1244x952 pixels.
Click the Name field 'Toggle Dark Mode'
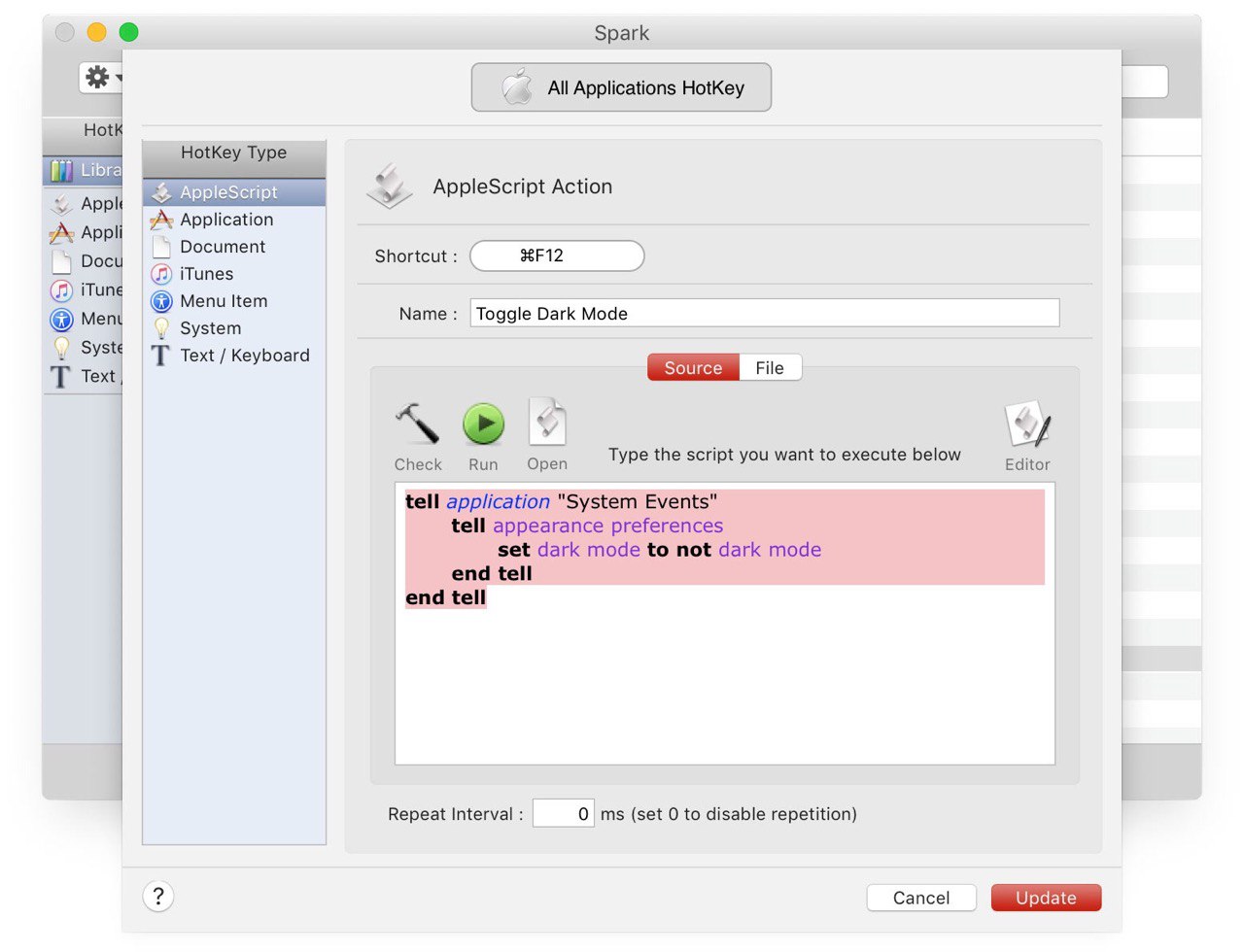point(765,313)
